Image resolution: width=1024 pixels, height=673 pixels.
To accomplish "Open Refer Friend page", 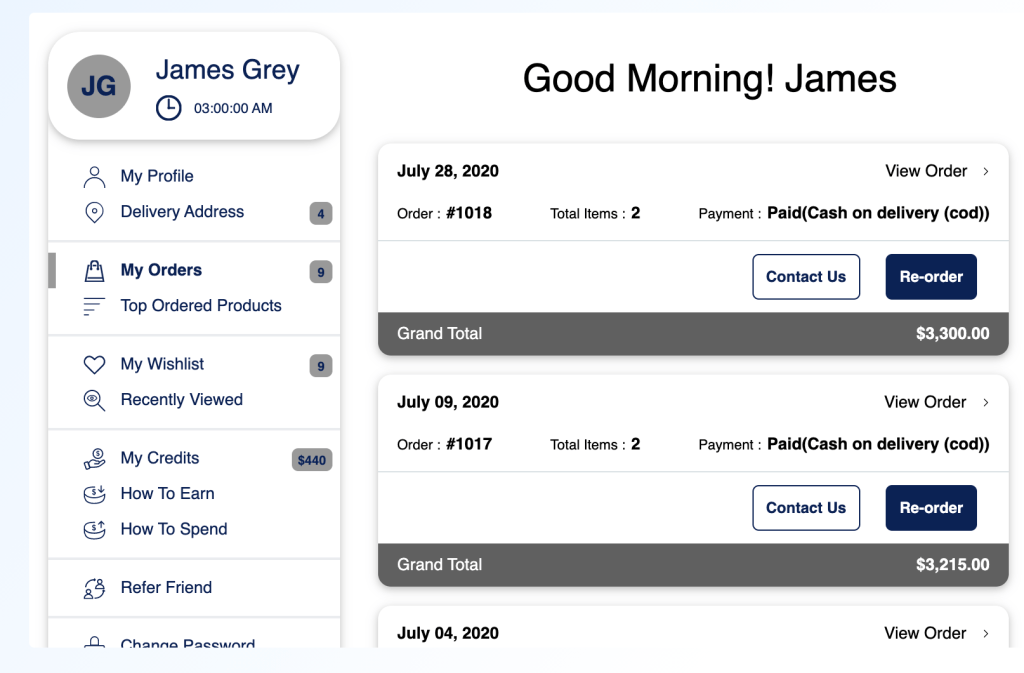I will coord(166,587).
